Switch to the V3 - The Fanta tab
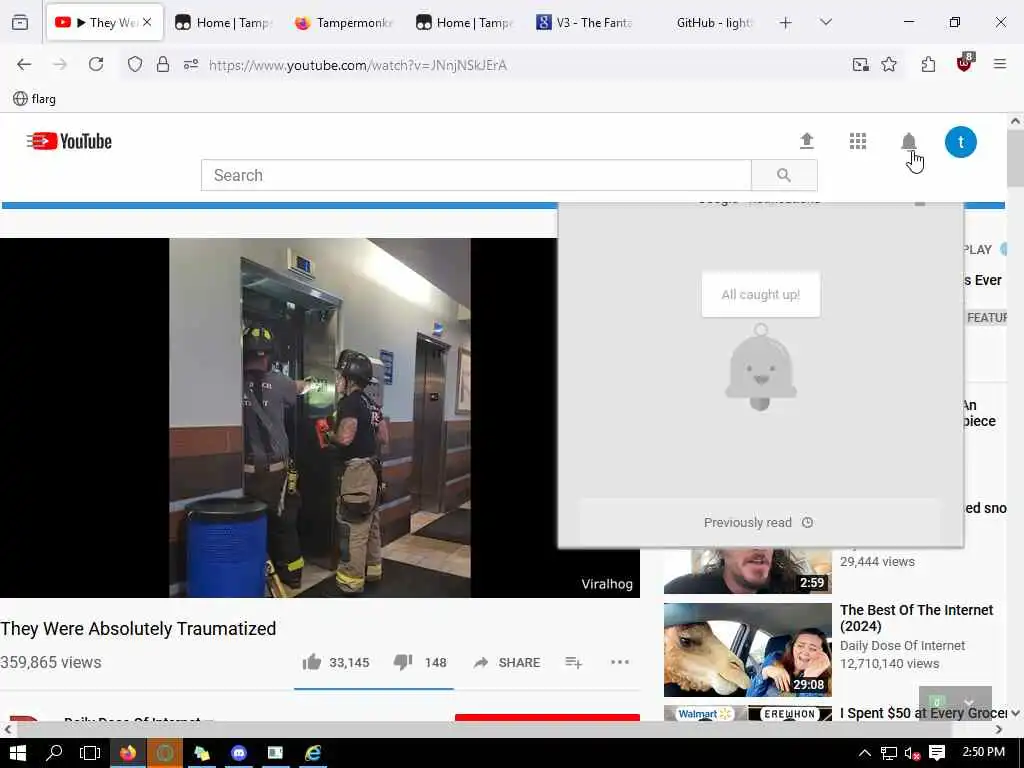Image resolution: width=1024 pixels, height=768 pixels. pos(584,22)
